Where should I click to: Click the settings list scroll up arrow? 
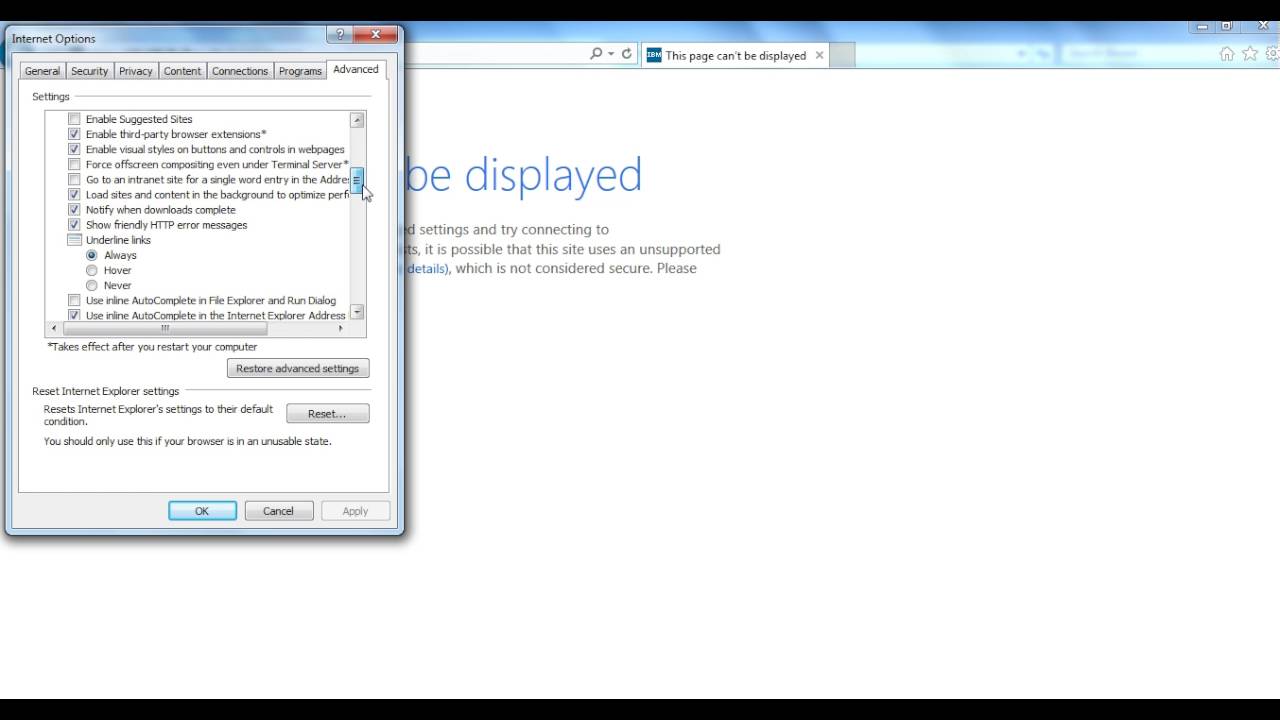(357, 120)
